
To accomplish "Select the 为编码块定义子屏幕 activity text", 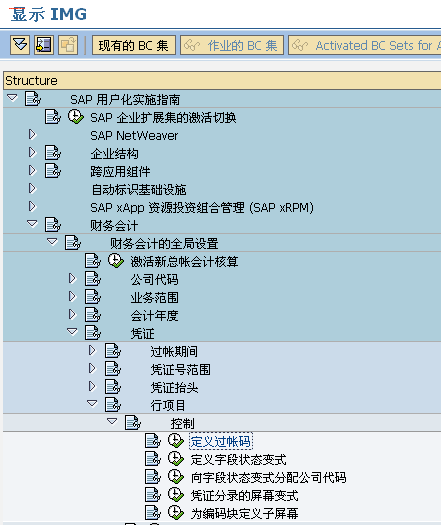I will (x=244, y=514).
